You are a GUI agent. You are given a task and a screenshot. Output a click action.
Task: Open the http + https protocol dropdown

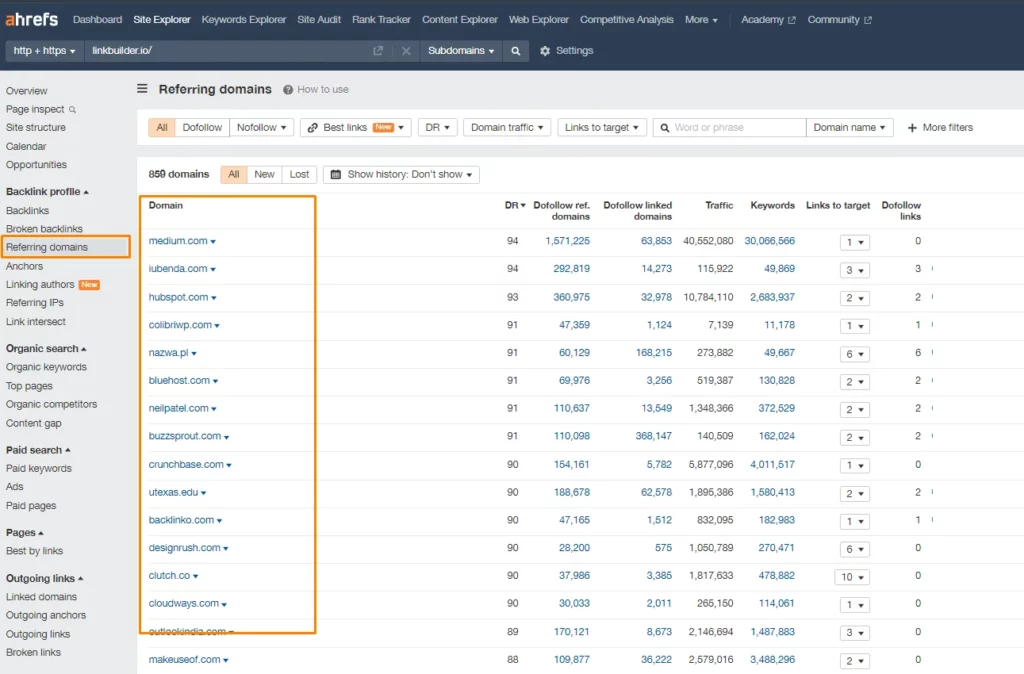pos(44,50)
